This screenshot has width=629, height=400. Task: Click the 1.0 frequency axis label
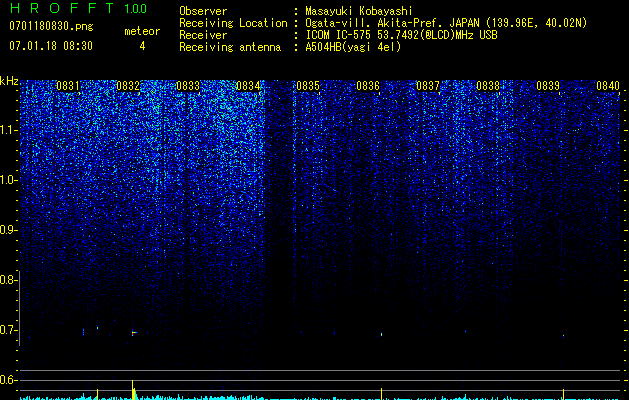[x=8, y=180]
